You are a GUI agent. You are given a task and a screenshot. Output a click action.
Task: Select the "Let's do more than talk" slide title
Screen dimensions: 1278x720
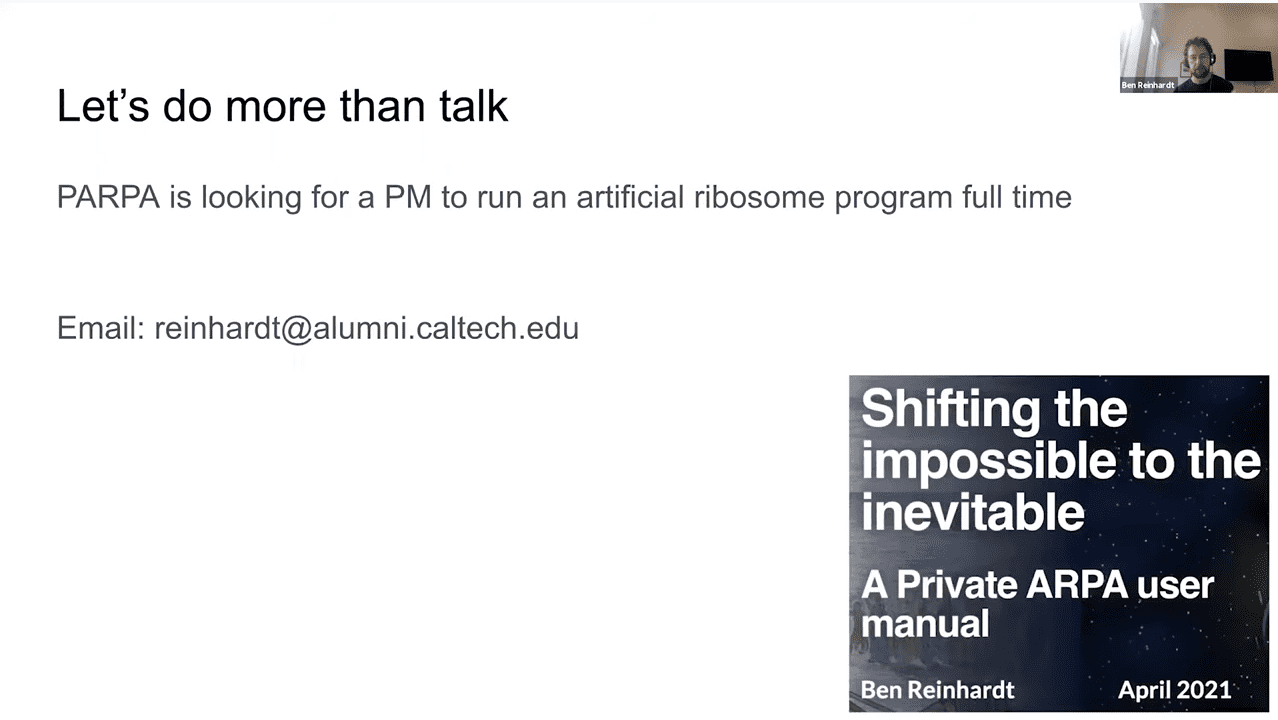[x=282, y=106]
